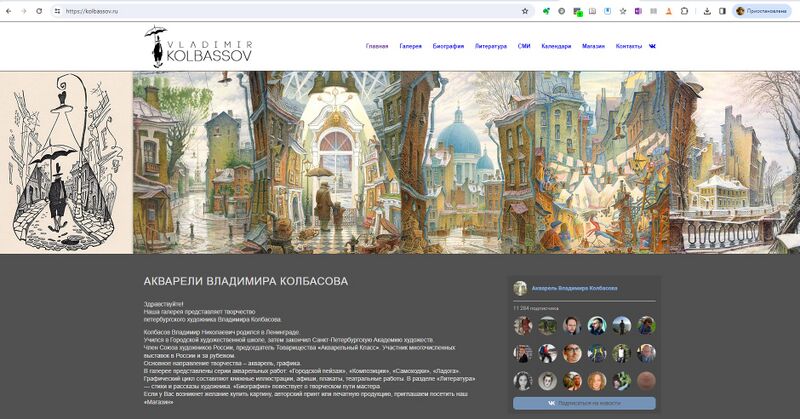The height and width of the screenshot is (419, 800).
Task: Open the Контакты menu item
Action: [629, 46]
